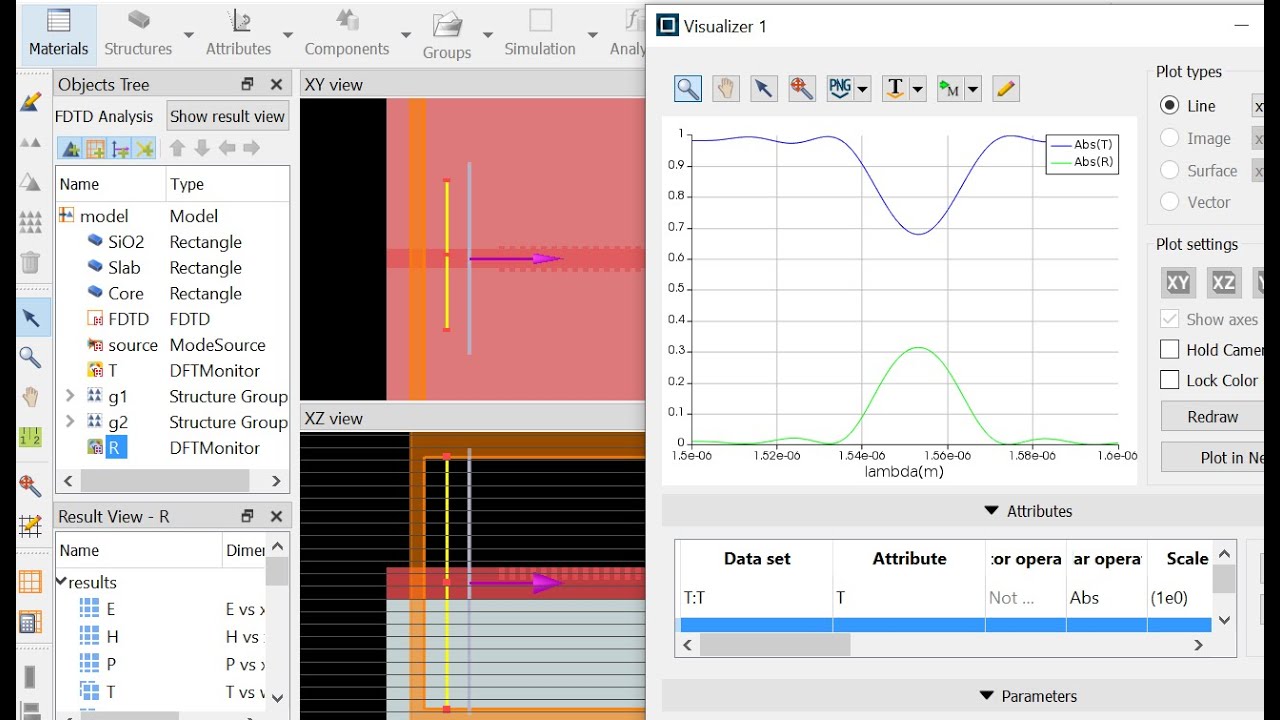Click the Simulation toolbar icon
The width and height of the screenshot is (1280, 720).
point(540,20)
